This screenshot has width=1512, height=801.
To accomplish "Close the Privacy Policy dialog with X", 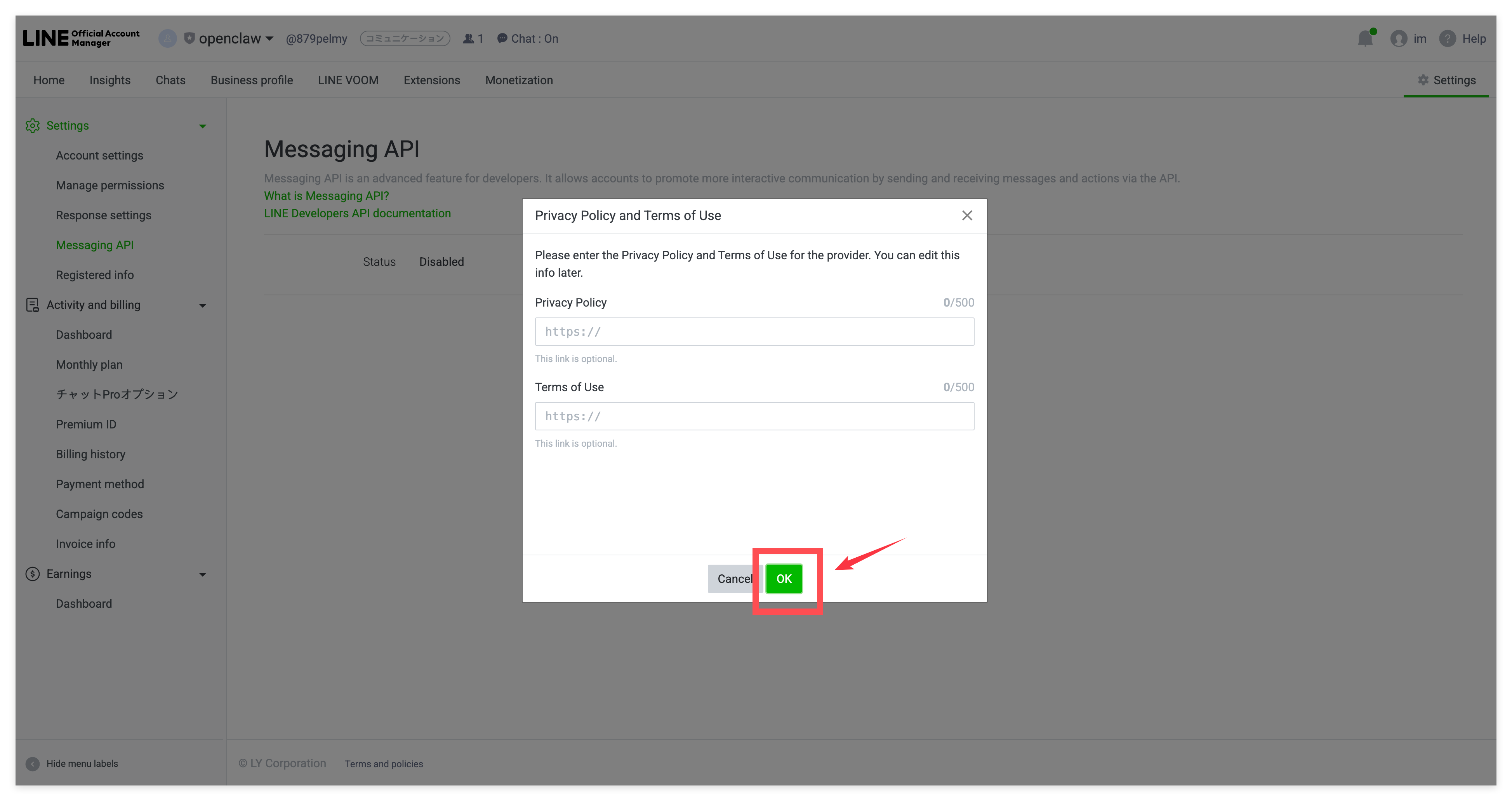I will pos(967,215).
